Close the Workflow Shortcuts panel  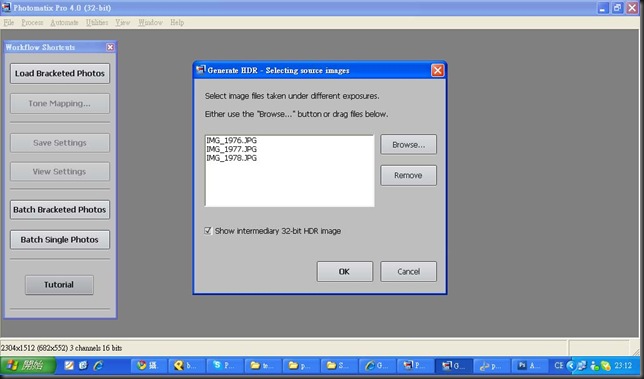point(110,47)
